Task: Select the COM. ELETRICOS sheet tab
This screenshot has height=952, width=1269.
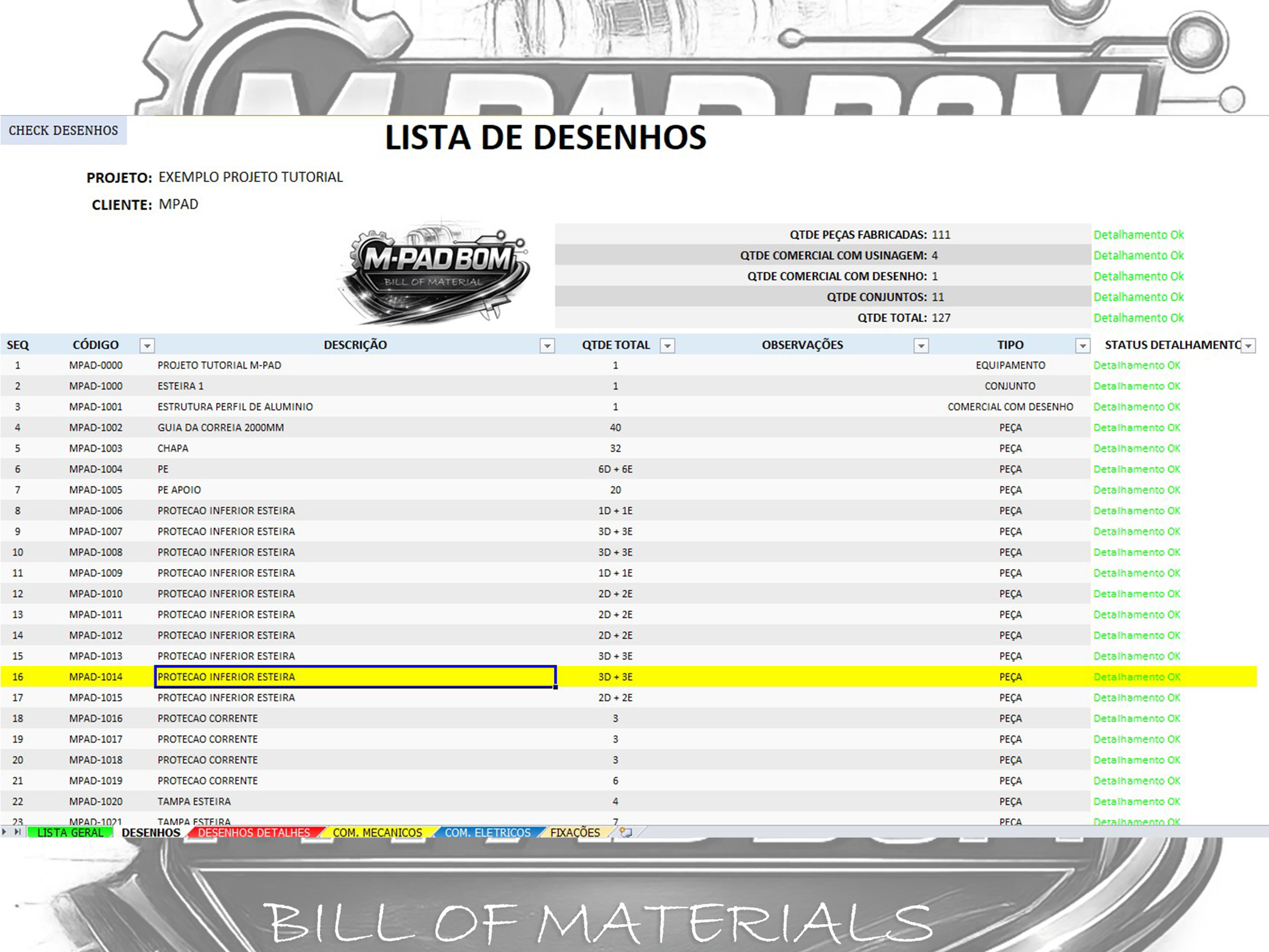Action: point(487,833)
